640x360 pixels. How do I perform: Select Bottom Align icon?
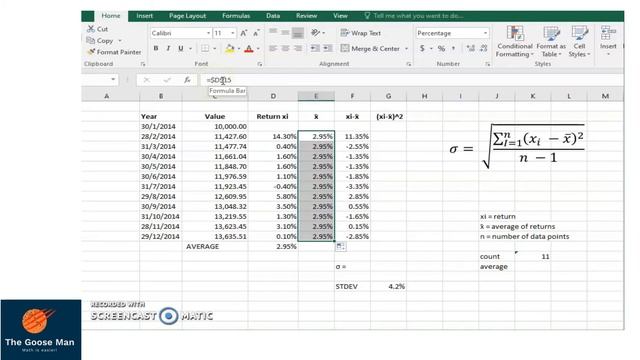tap(298, 32)
